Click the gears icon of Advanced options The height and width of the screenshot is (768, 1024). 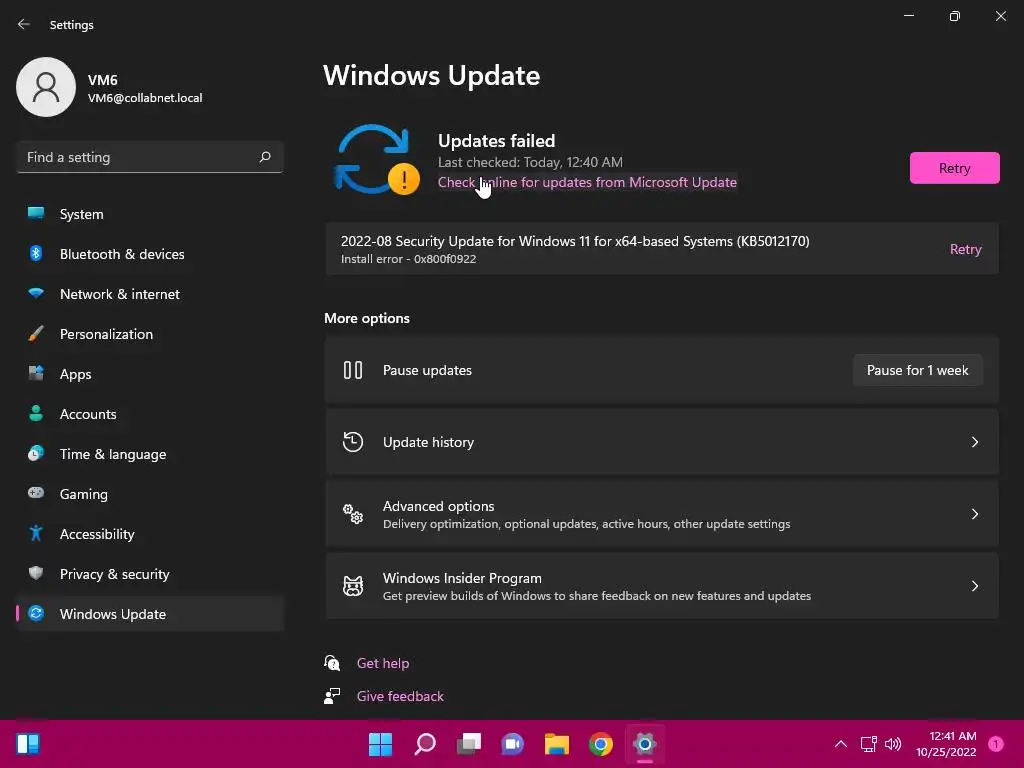point(353,514)
